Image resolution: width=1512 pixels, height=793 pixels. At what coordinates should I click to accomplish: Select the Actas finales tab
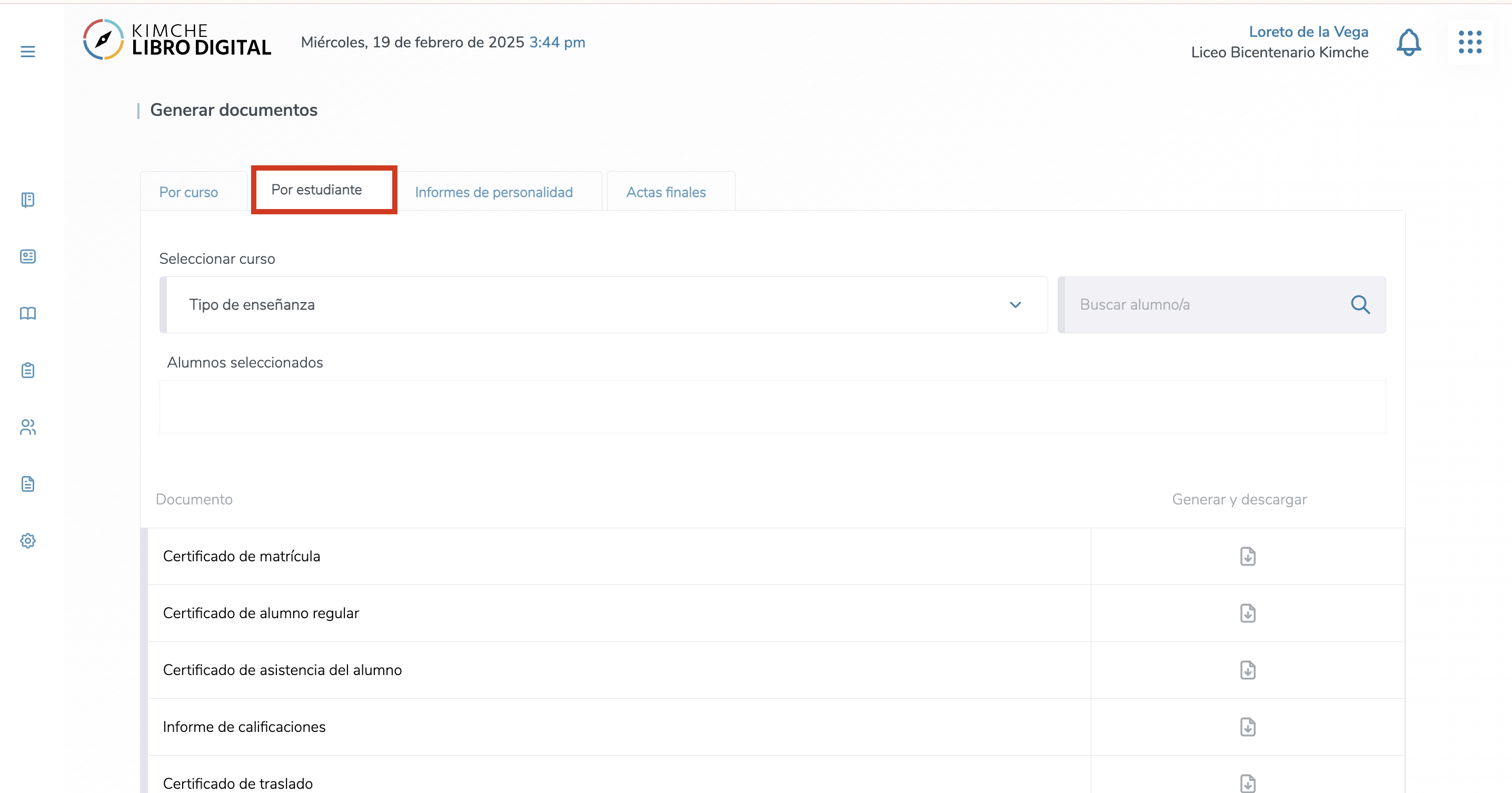665,192
